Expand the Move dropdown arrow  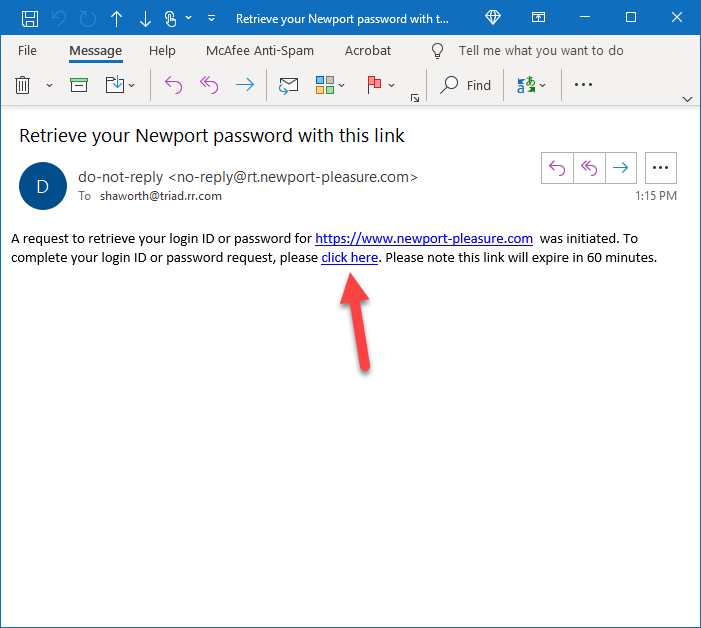132,85
